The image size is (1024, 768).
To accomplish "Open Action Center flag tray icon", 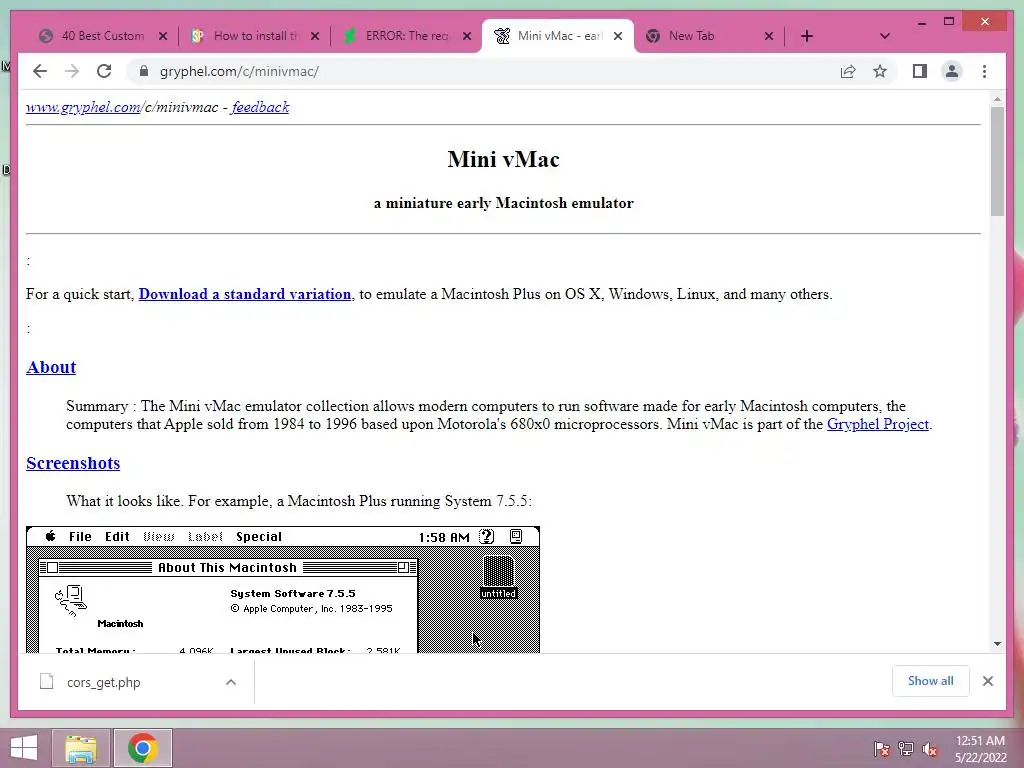I will 882,748.
